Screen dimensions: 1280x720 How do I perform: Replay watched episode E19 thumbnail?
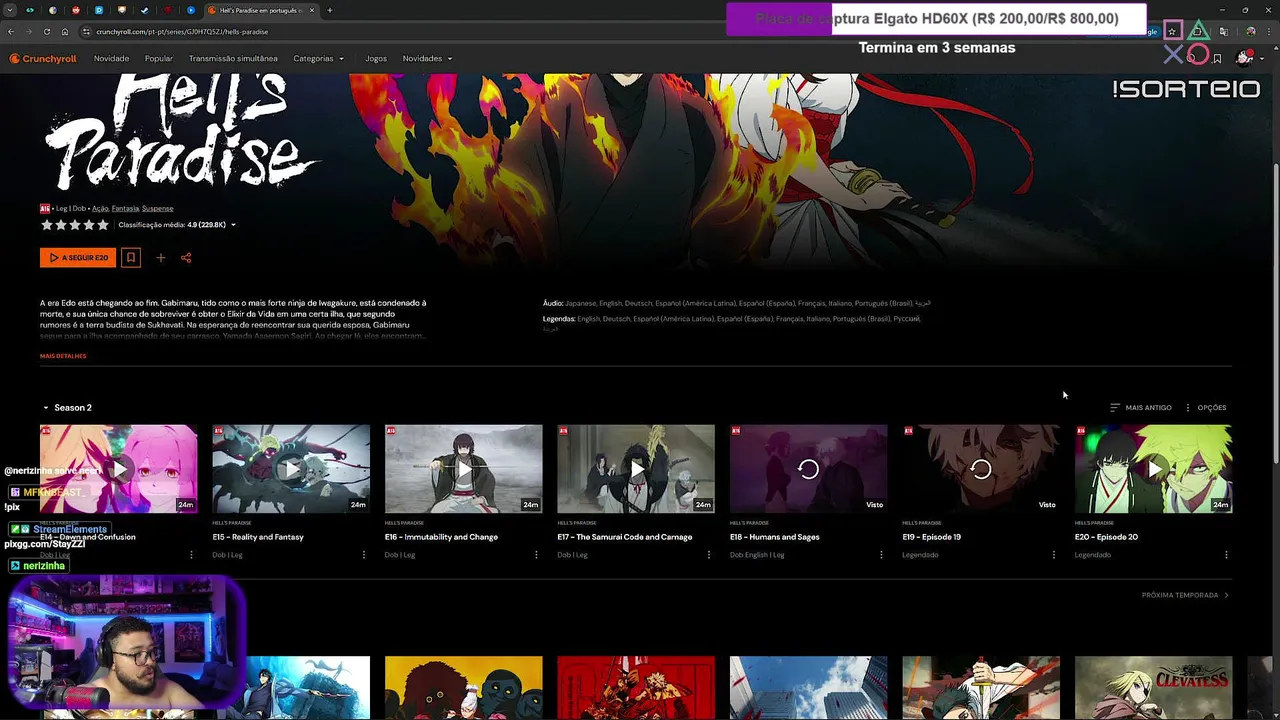981,469
